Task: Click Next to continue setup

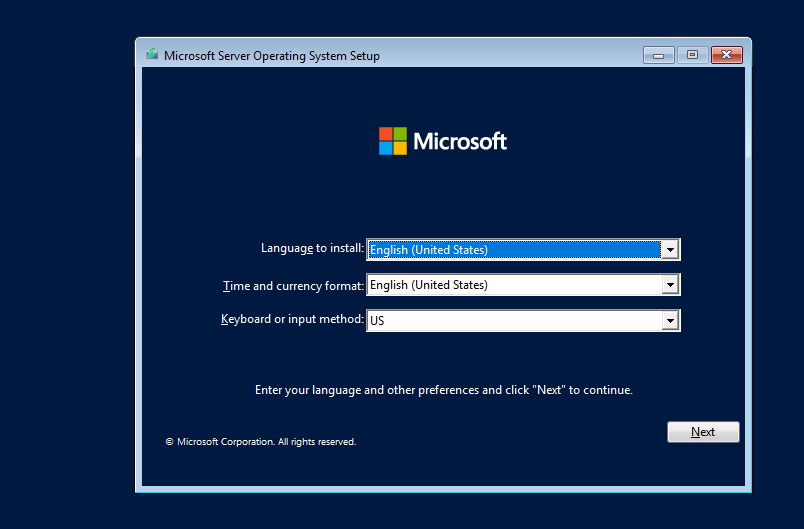Action: pos(703,432)
